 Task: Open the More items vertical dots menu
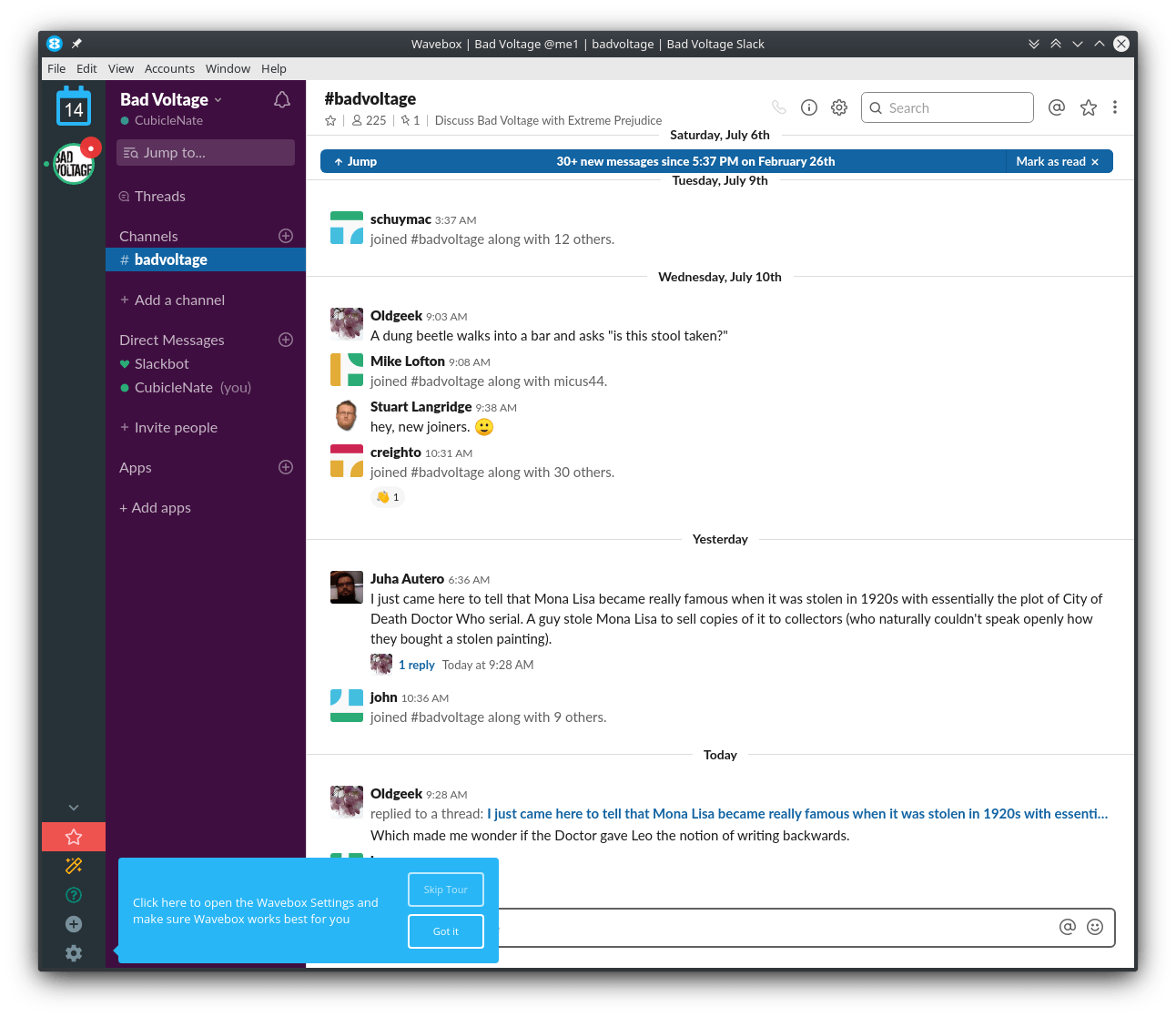click(x=1115, y=107)
